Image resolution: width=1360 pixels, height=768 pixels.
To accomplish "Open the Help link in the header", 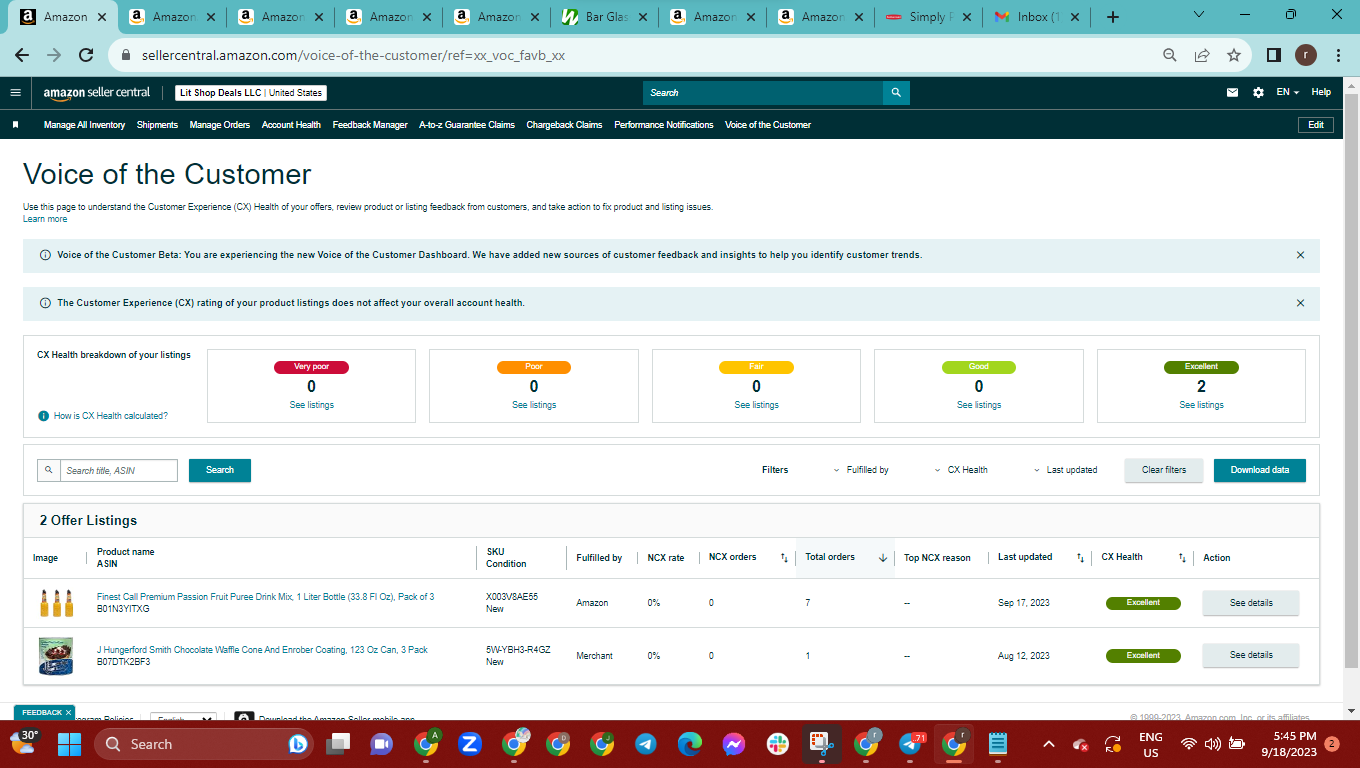I will (1321, 93).
